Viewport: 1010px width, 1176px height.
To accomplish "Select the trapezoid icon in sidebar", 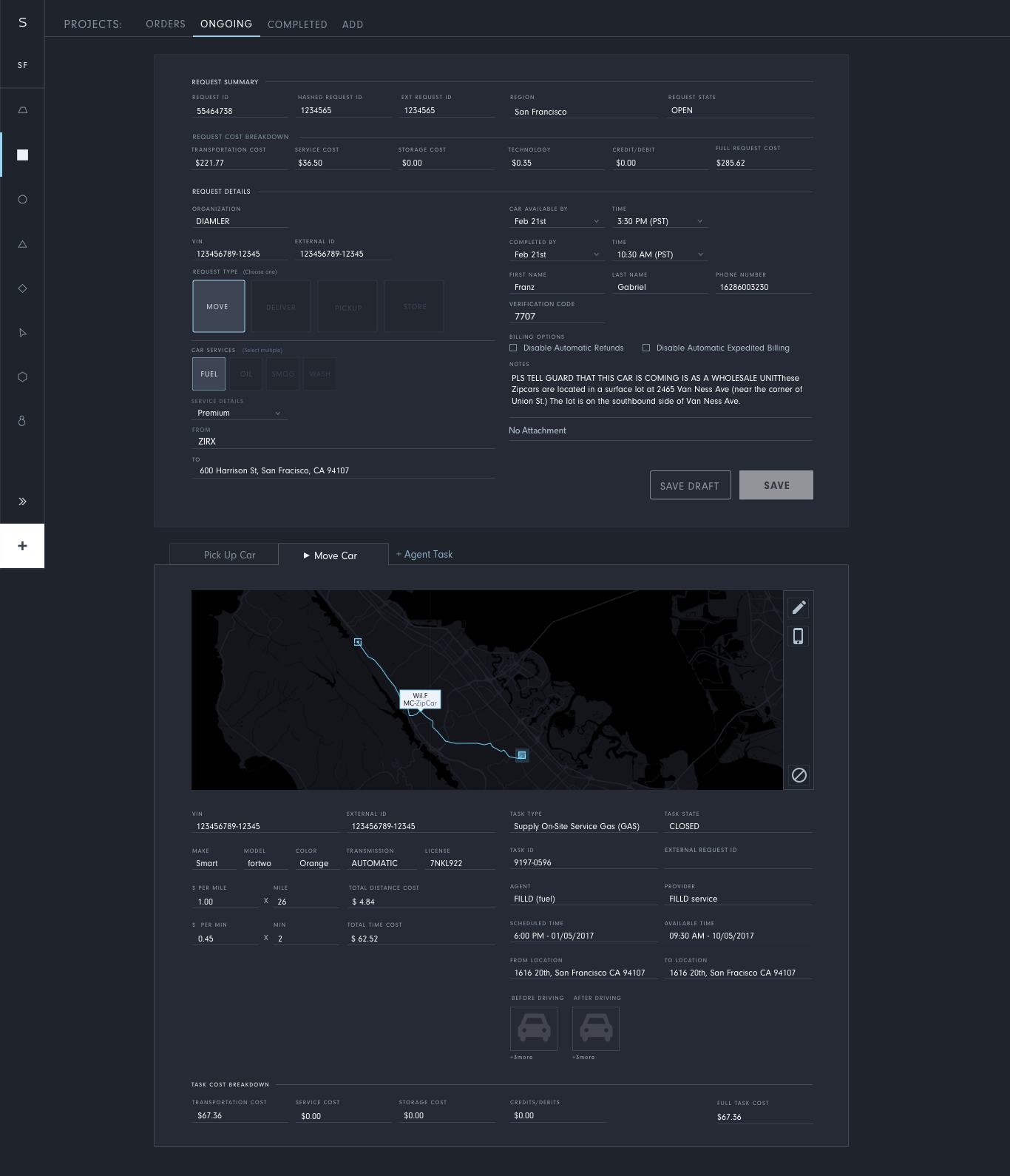I will [x=22, y=110].
